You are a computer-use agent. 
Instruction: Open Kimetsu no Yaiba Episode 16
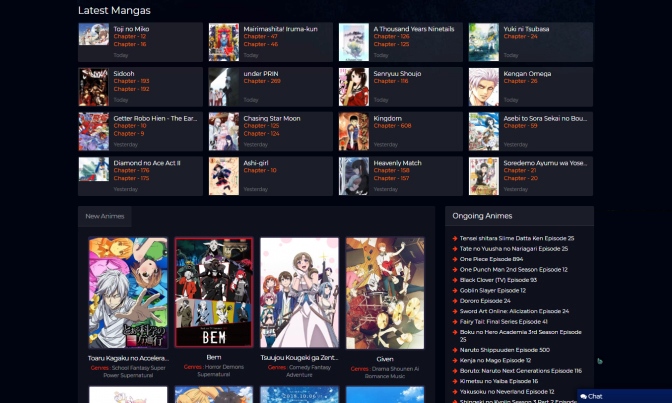pyautogui.click(x=499, y=381)
